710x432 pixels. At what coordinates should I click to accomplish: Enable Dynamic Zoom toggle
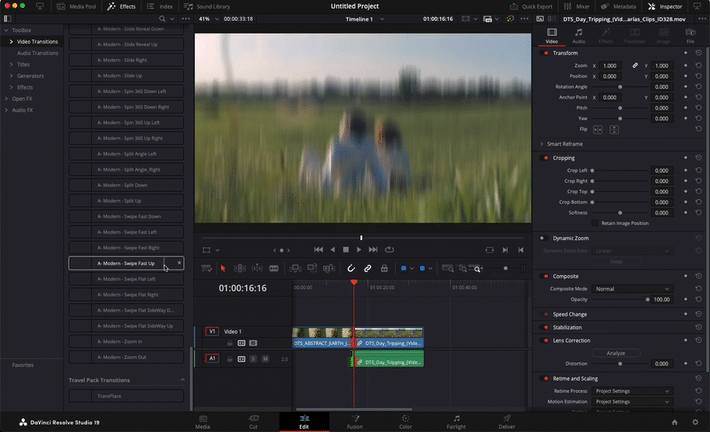pyautogui.click(x=542, y=238)
